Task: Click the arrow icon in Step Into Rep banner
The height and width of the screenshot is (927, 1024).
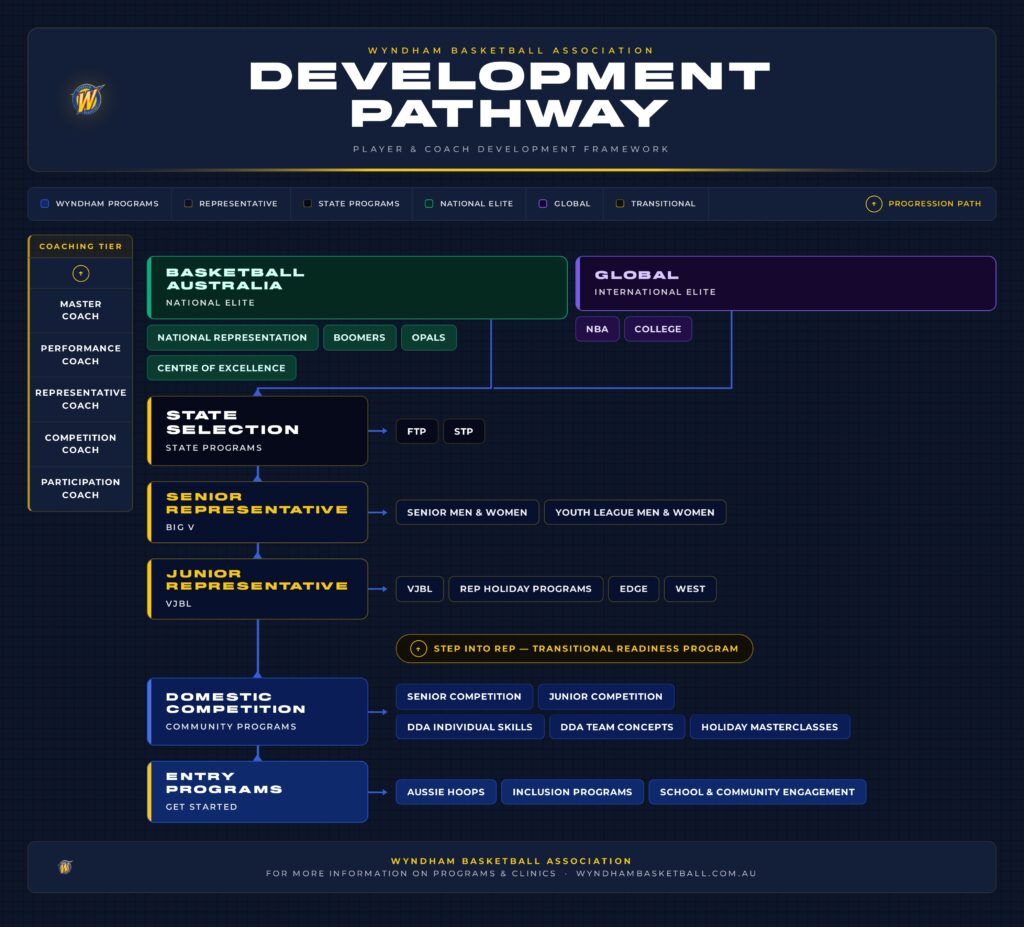Action: 419,648
